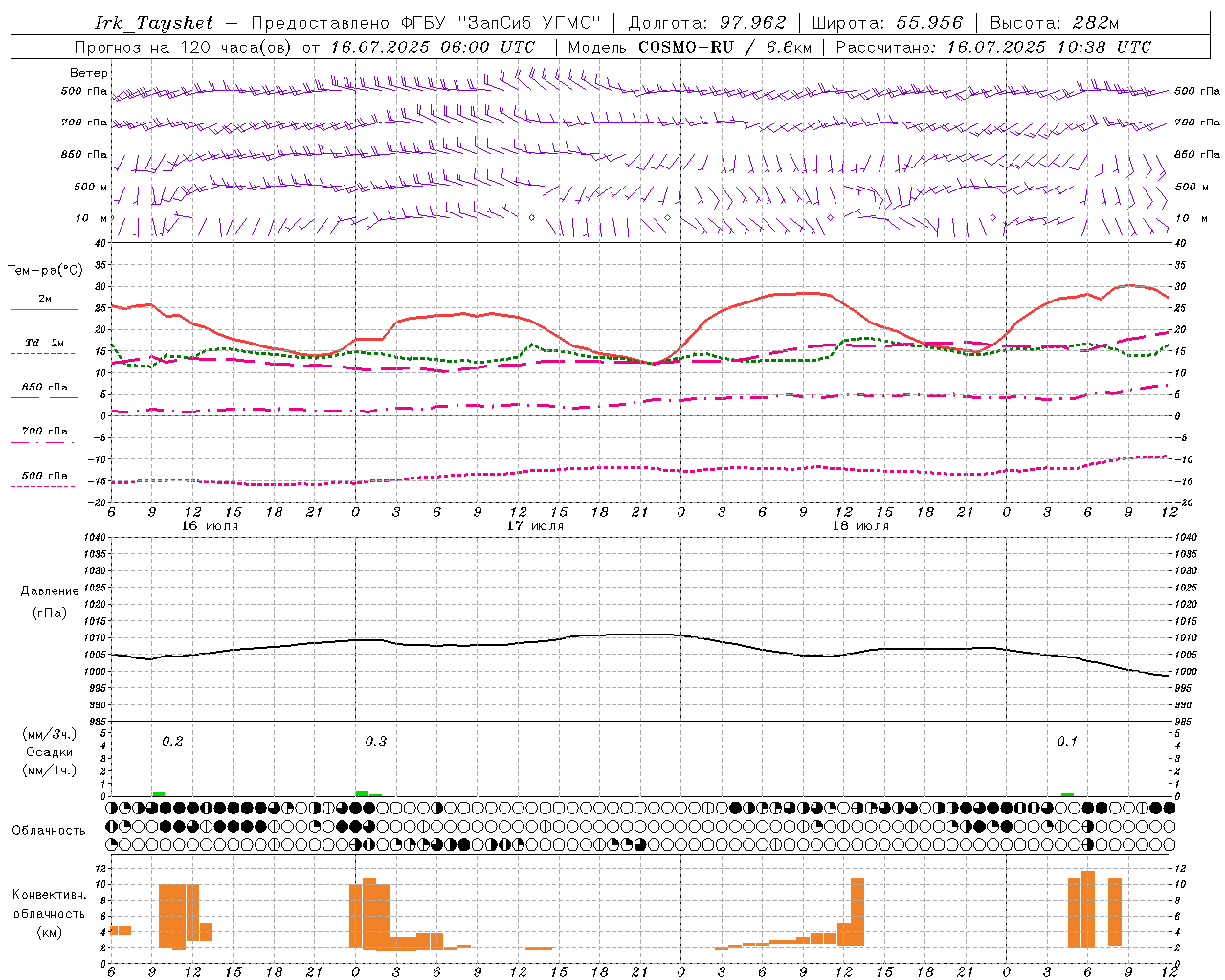1225x980 pixels.
Task: Click the 0.2 precipitation value
Action: [172, 741]
